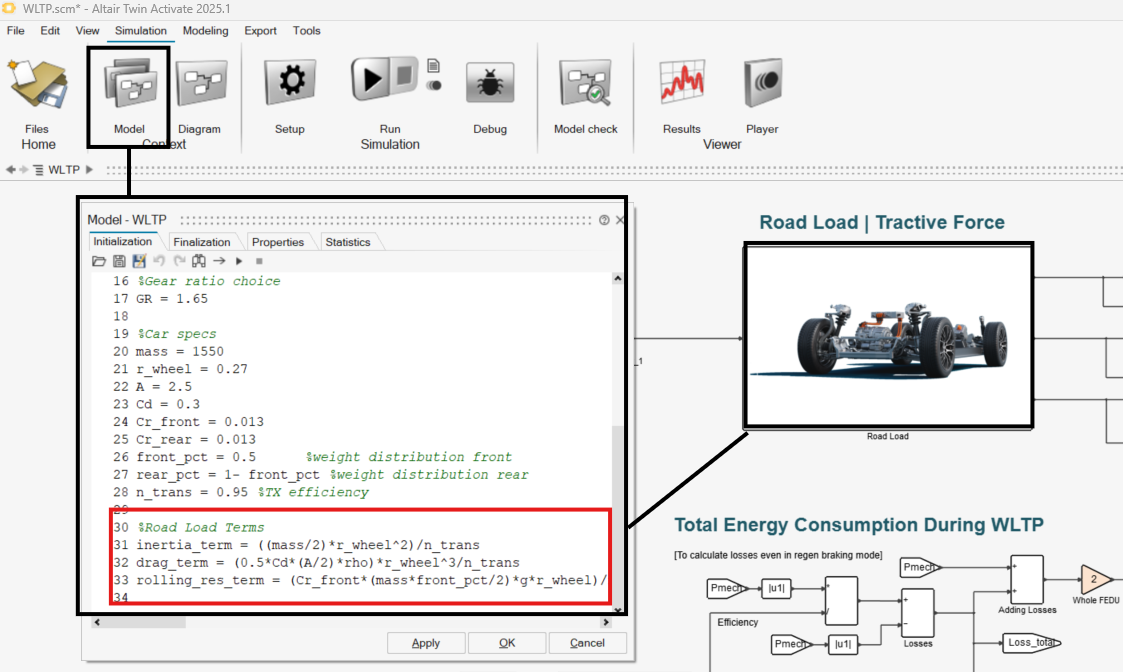This screenshot has height=672, width=1123.
Task: Click the line 'mass = 1550'
Action: click(180, 352)
